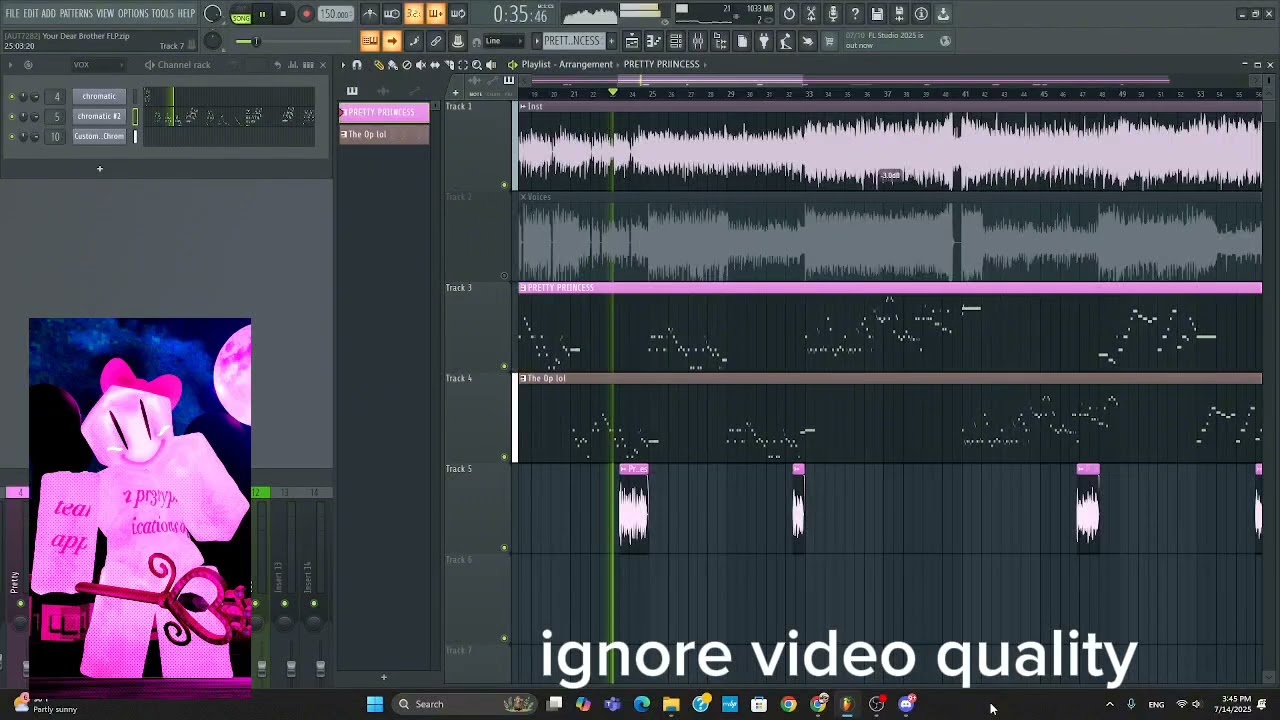Click the hat-shaped stamp icon in toolbar

click(457, 41)
